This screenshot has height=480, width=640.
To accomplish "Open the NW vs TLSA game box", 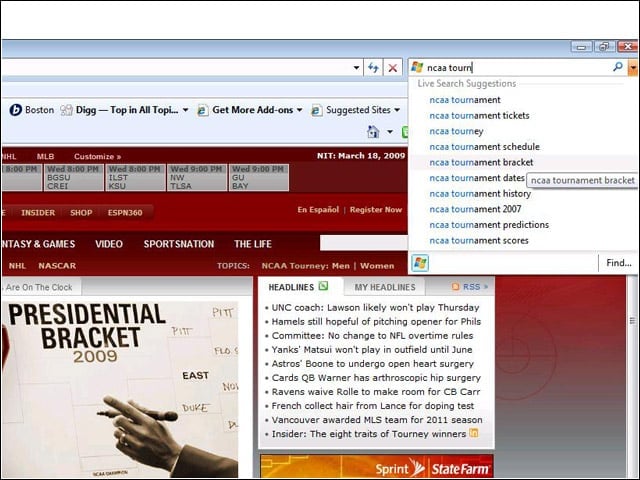I will pos(197,177).
